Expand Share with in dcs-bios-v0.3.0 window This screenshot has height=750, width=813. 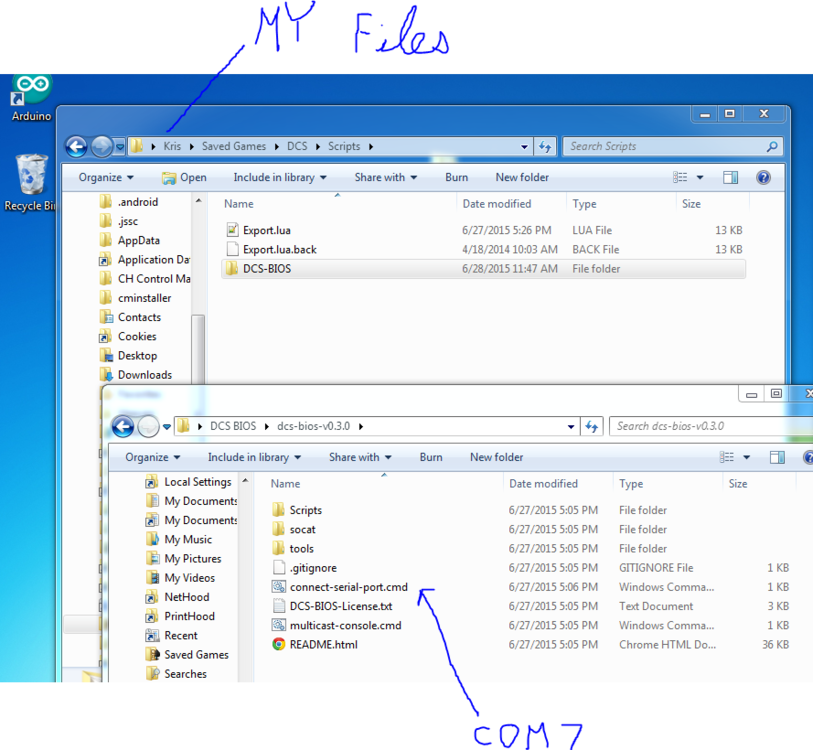point(360,457)
